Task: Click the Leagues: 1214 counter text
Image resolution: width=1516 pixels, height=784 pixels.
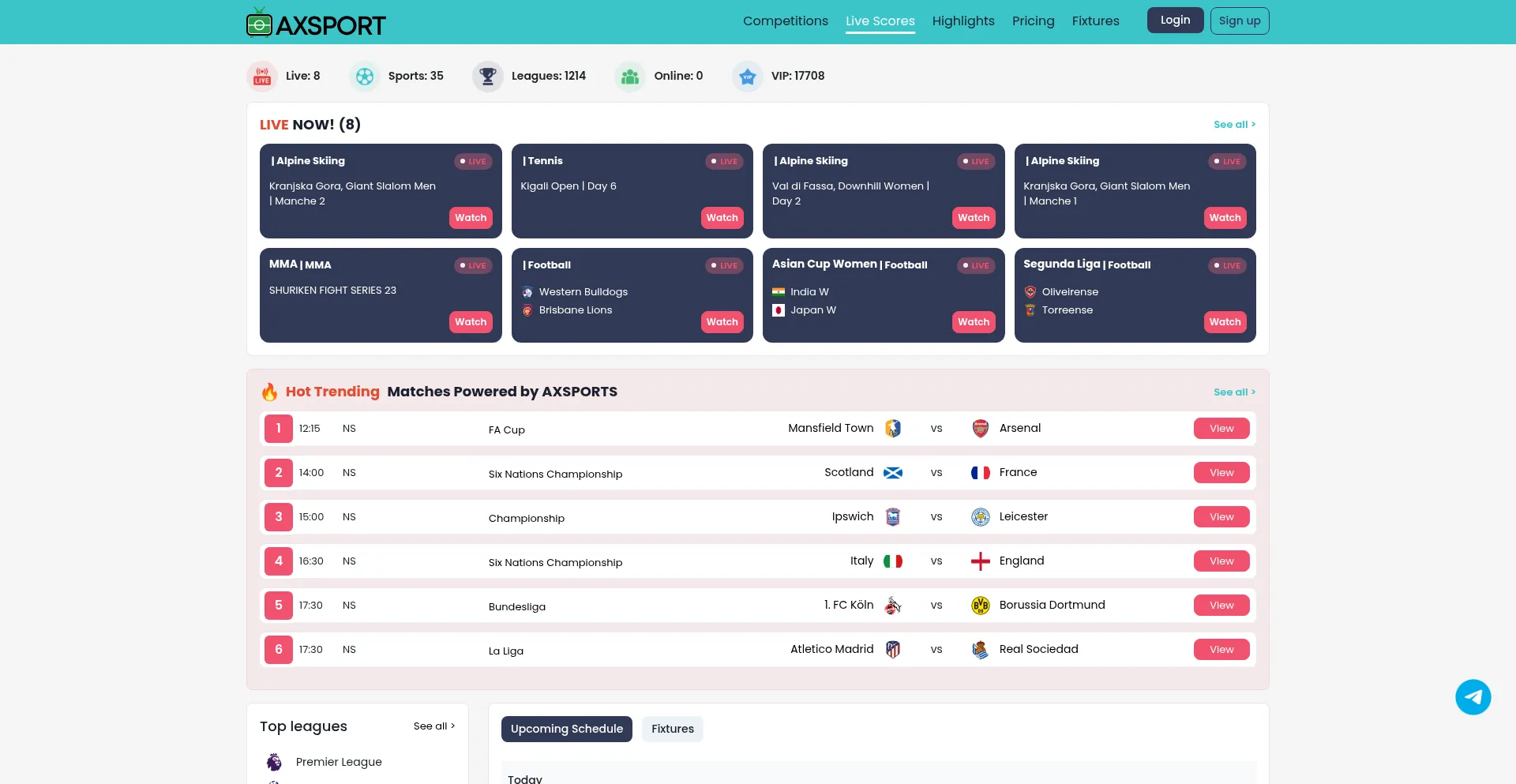Action: pos(549,76)
